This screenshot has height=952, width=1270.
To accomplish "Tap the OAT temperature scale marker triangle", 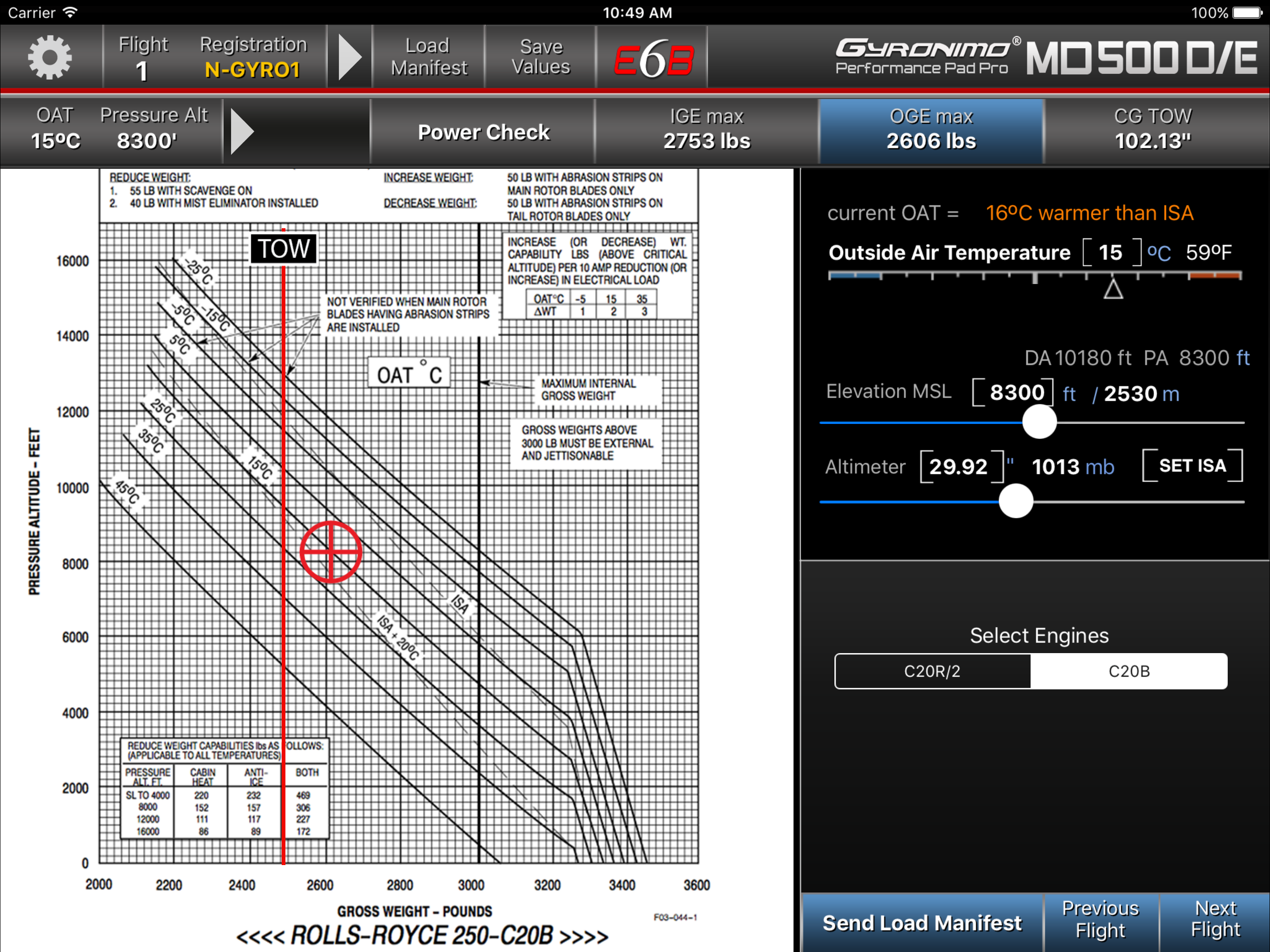I will pyautogui.click(x=1113, y=289).
